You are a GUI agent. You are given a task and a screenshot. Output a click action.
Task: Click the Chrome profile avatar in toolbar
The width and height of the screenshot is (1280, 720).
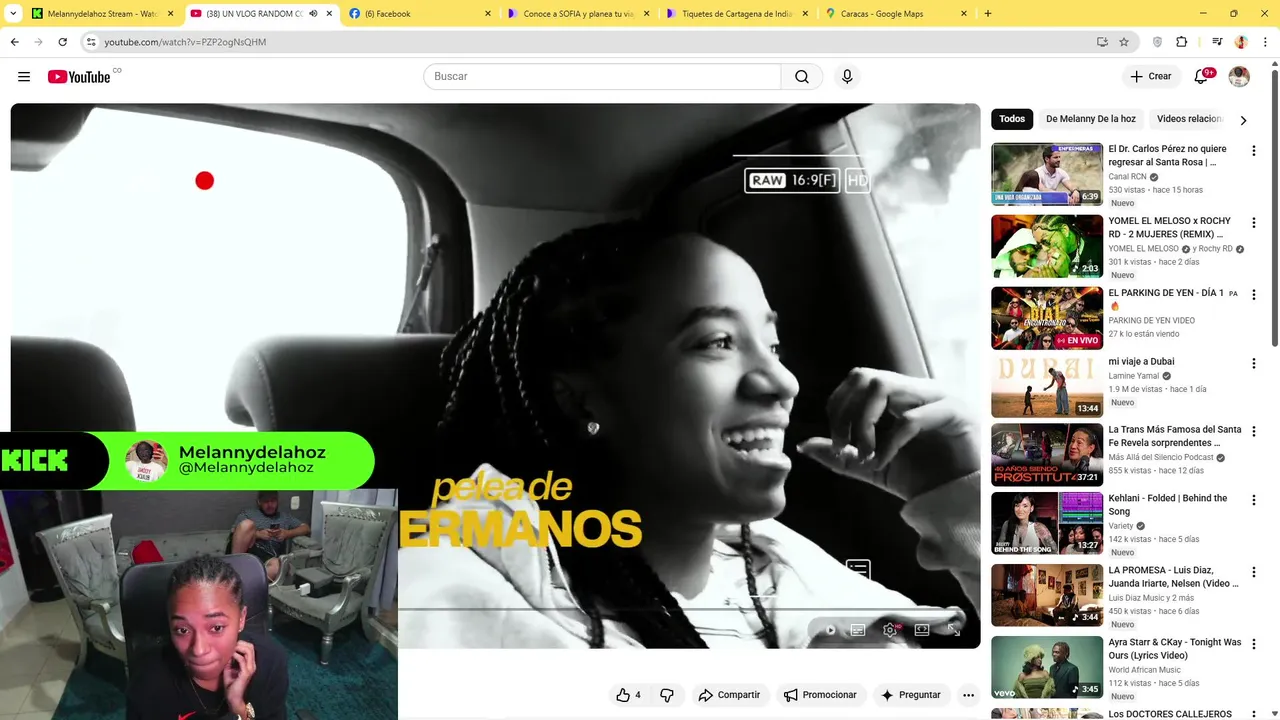(x=1241, y=42)
